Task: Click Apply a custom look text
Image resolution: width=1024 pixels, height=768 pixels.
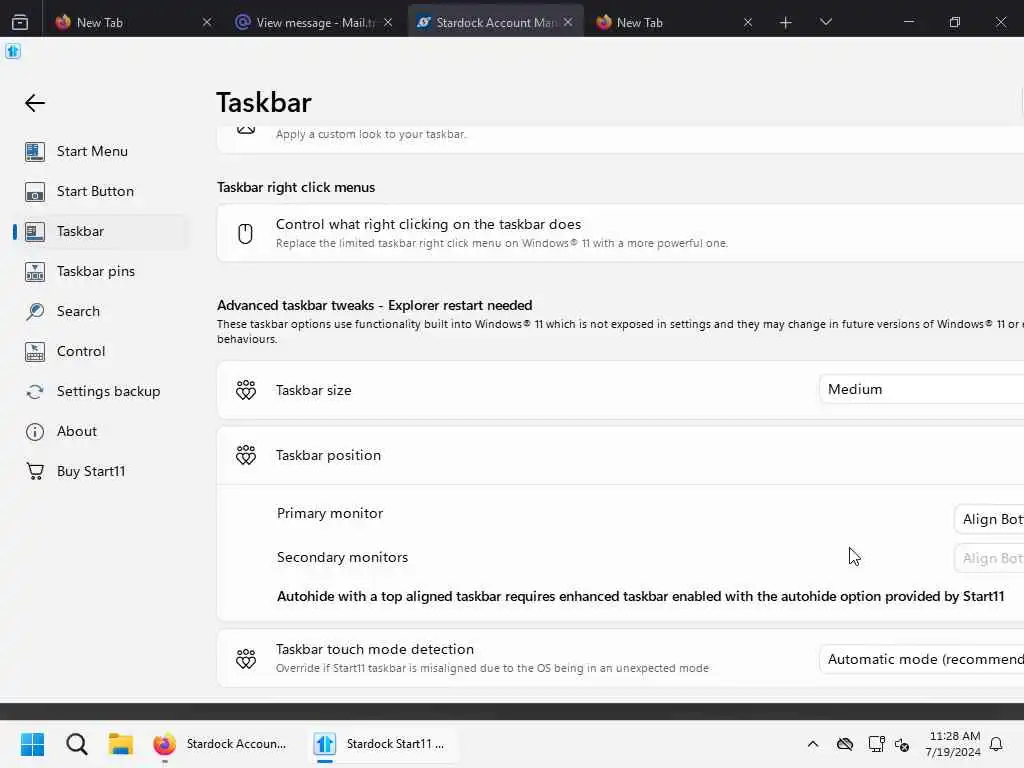Action: pyautogui.click(x=371, y=134)
